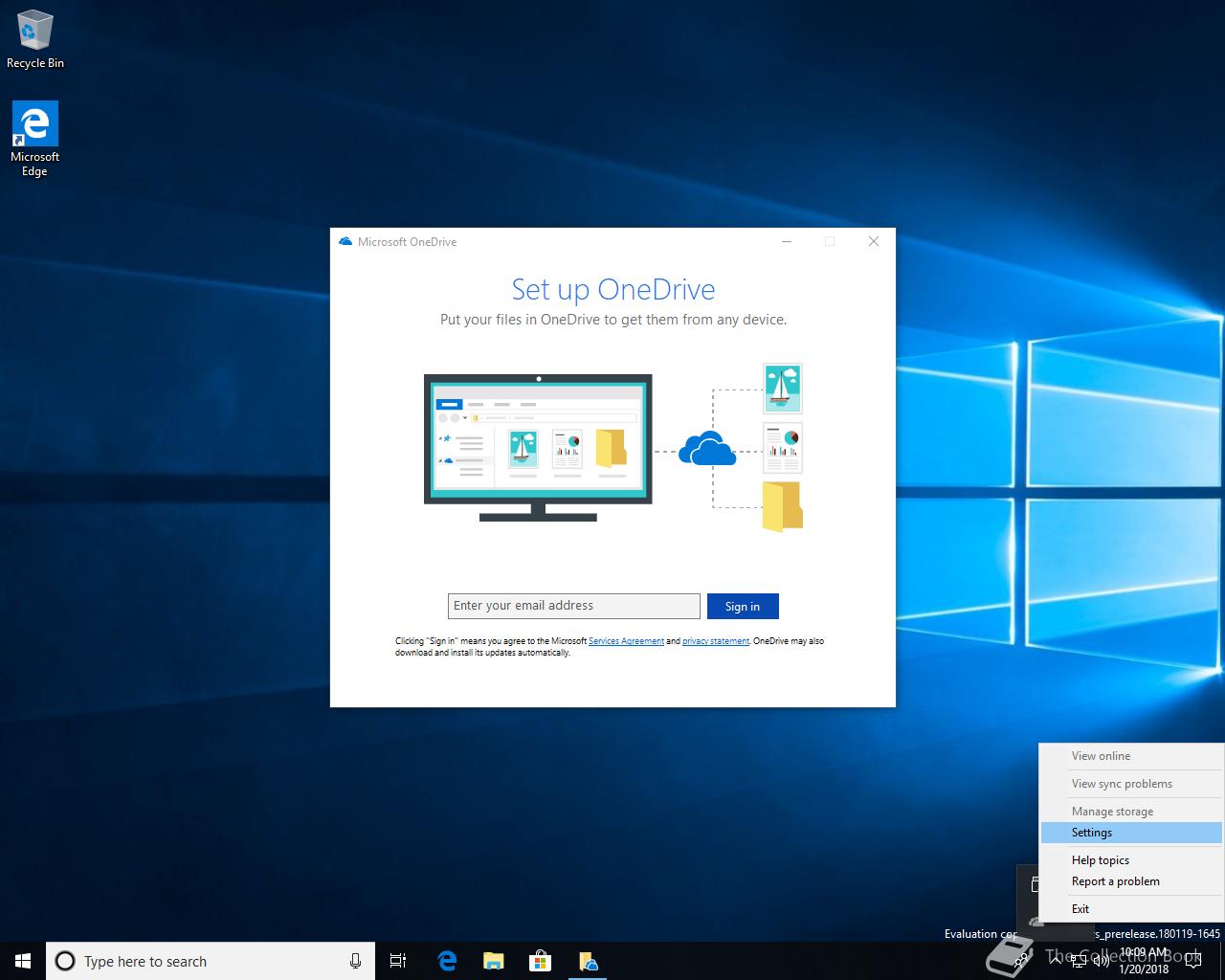Launch Microsoft Edge from the taskbar

coord(447,961)
